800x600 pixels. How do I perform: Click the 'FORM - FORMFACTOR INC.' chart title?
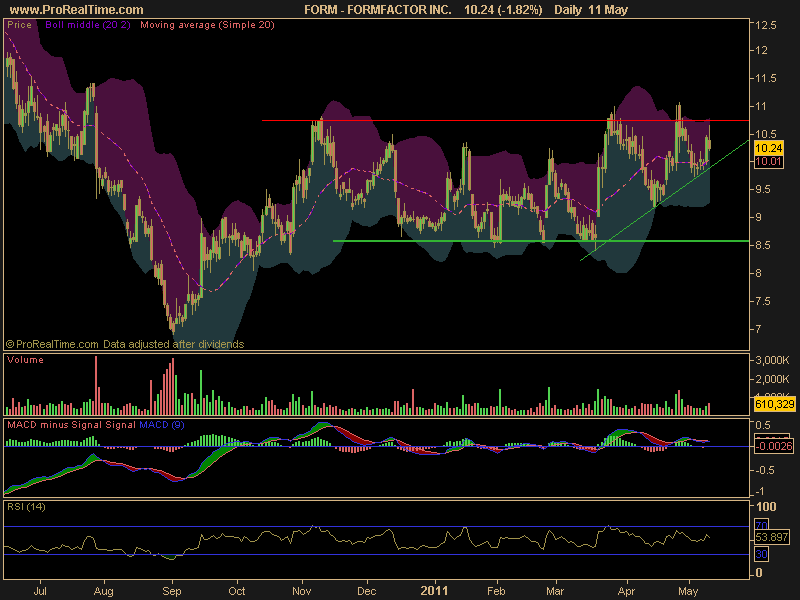[378, 9]
